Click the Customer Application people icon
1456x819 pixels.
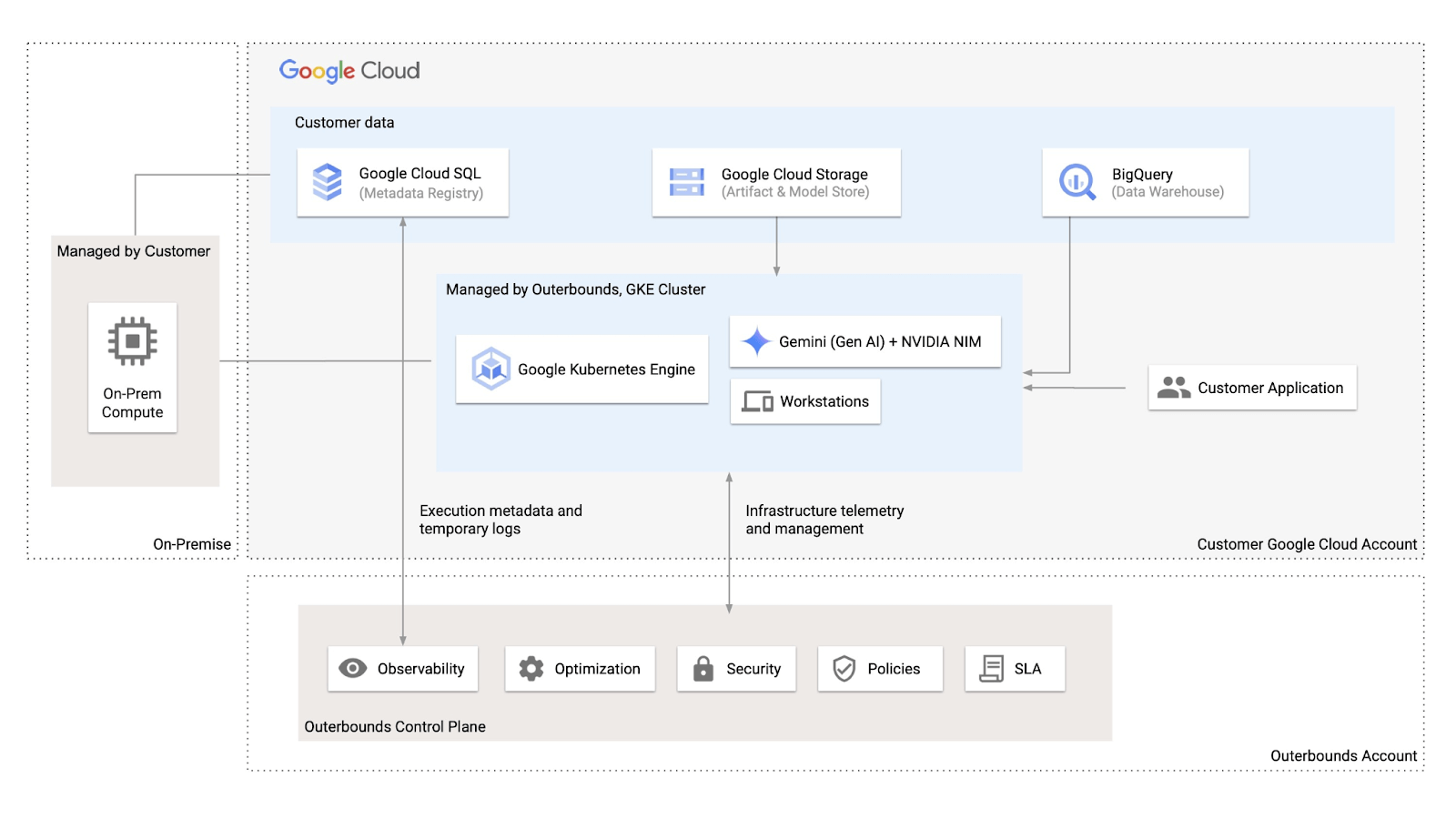(1173, 388)
